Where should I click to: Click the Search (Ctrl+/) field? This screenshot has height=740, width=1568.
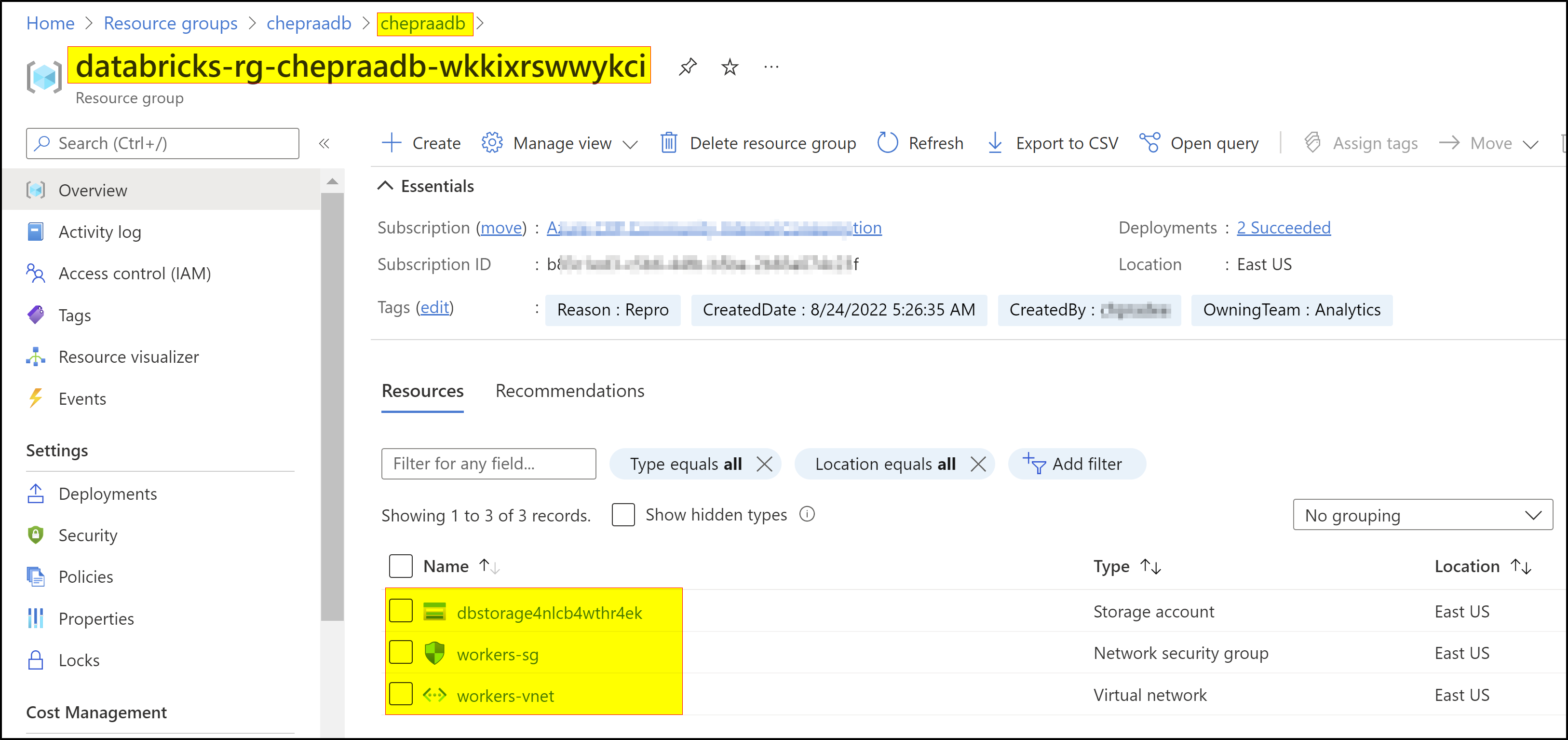[x=162, y=143]
